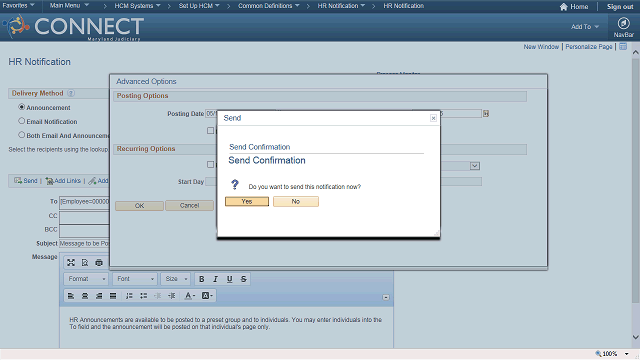This screenshot has height=360, width=640.
Task: Open the Favorites menu
Action: 18,6
